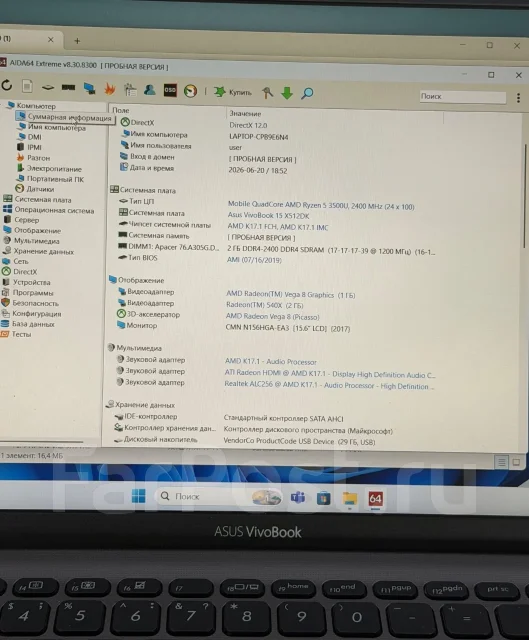The height and width of the screenshot is (640, 529).
Task: Open the AMD Radeon Vega 8 (Picasso) link
Action: tap(272, 316)
